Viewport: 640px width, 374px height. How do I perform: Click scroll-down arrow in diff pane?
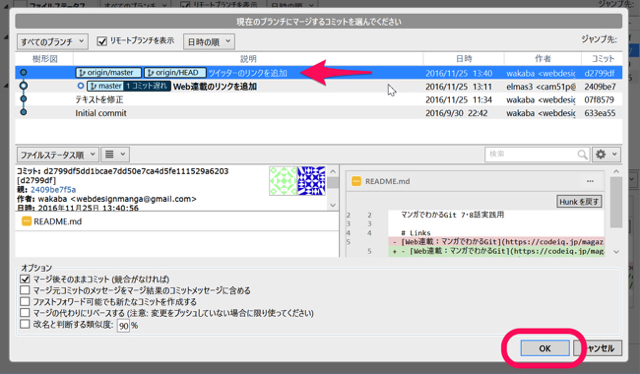pyautogui.click(x=616, y=252)
